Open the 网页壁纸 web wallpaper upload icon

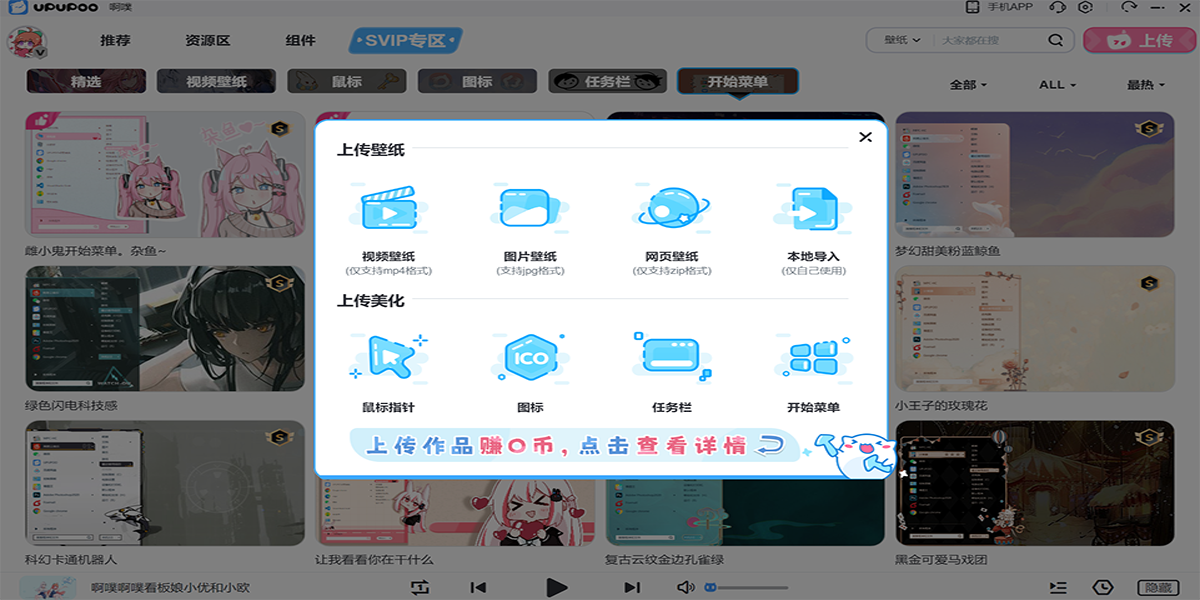pos(670,210)
